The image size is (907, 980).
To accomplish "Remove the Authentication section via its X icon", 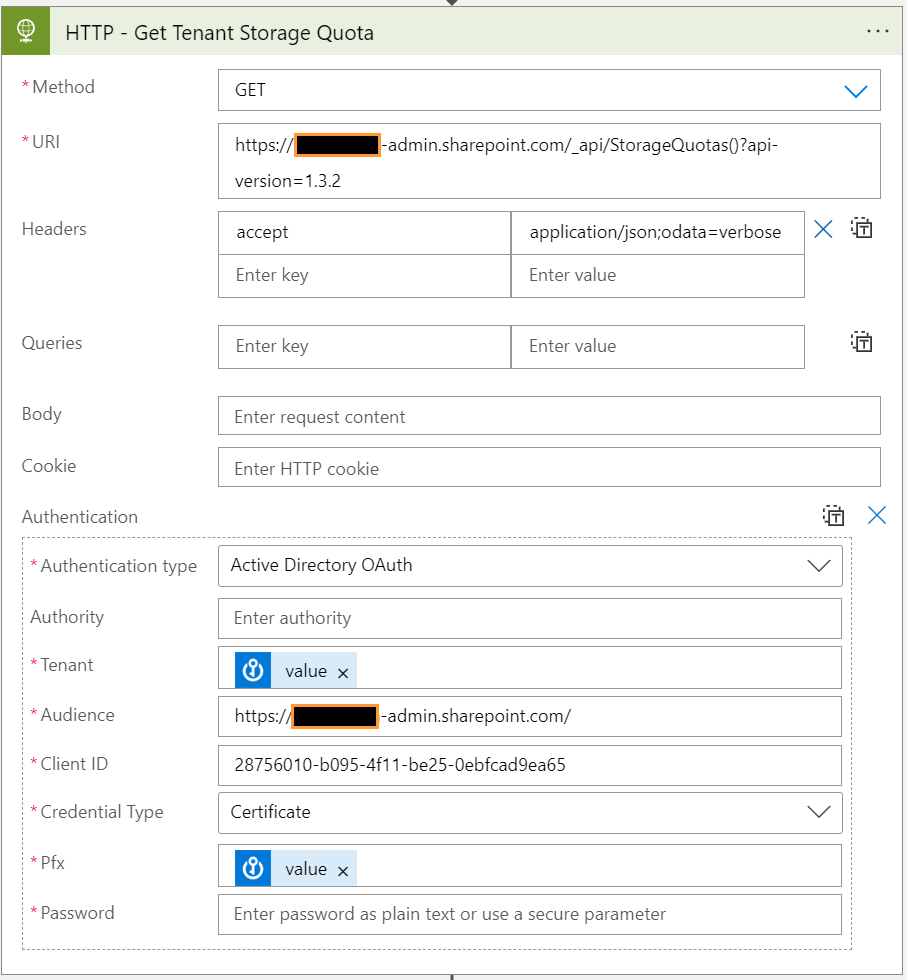I will [x=877, y=515].
